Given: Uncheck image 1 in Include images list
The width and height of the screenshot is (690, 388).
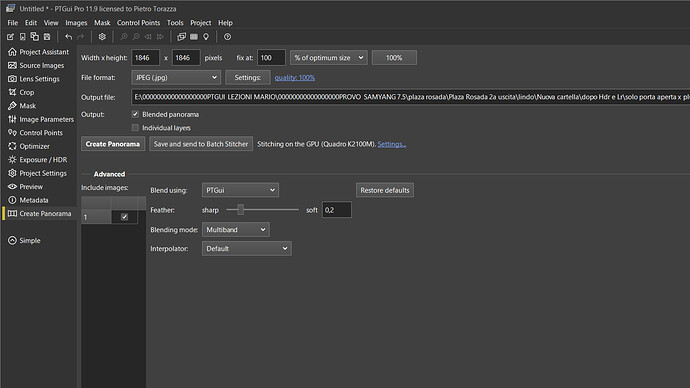Looking at the screenshot, I should pos(125,216).
